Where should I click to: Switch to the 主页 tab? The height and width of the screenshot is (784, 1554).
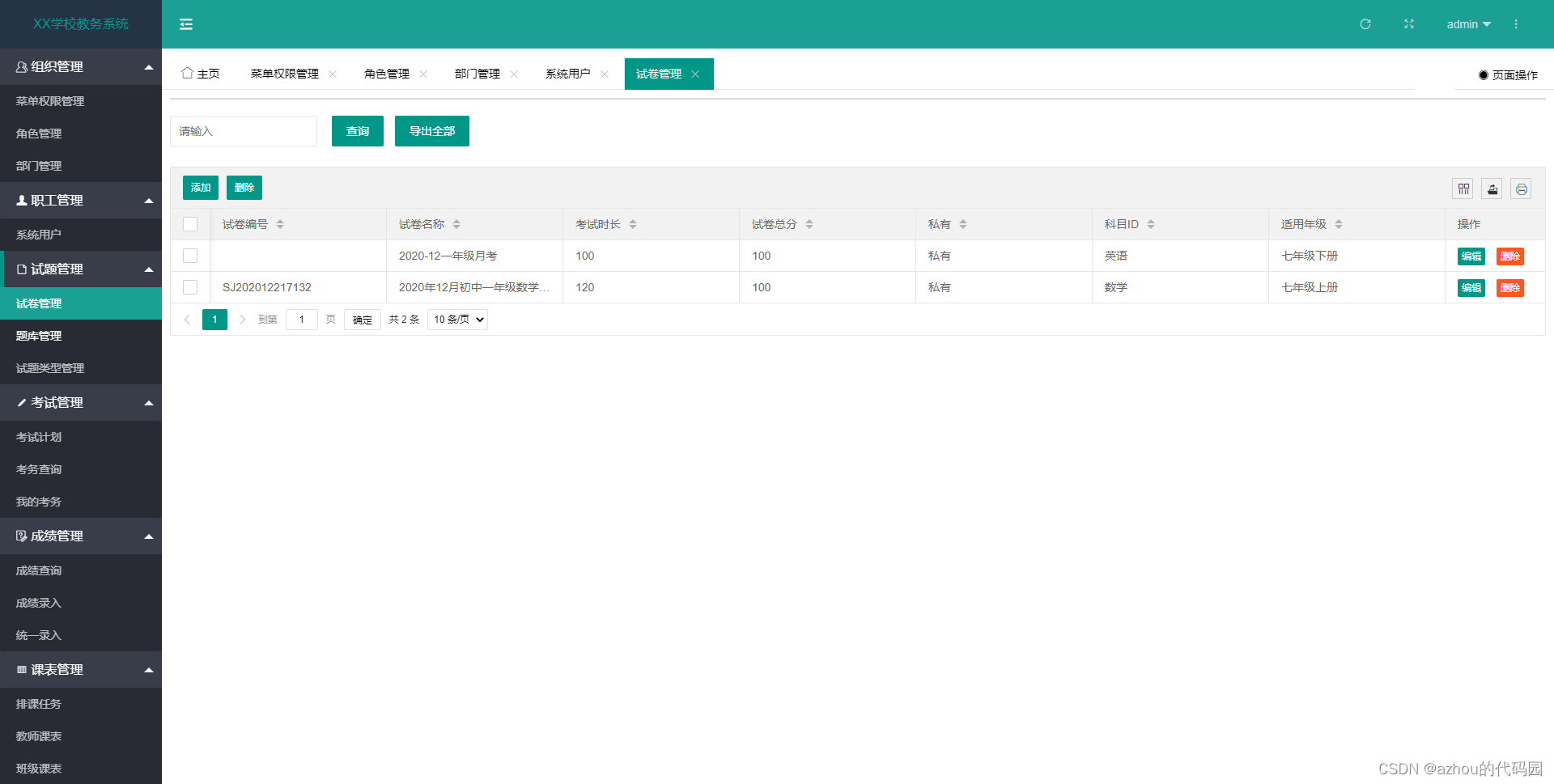coord(201,74)
